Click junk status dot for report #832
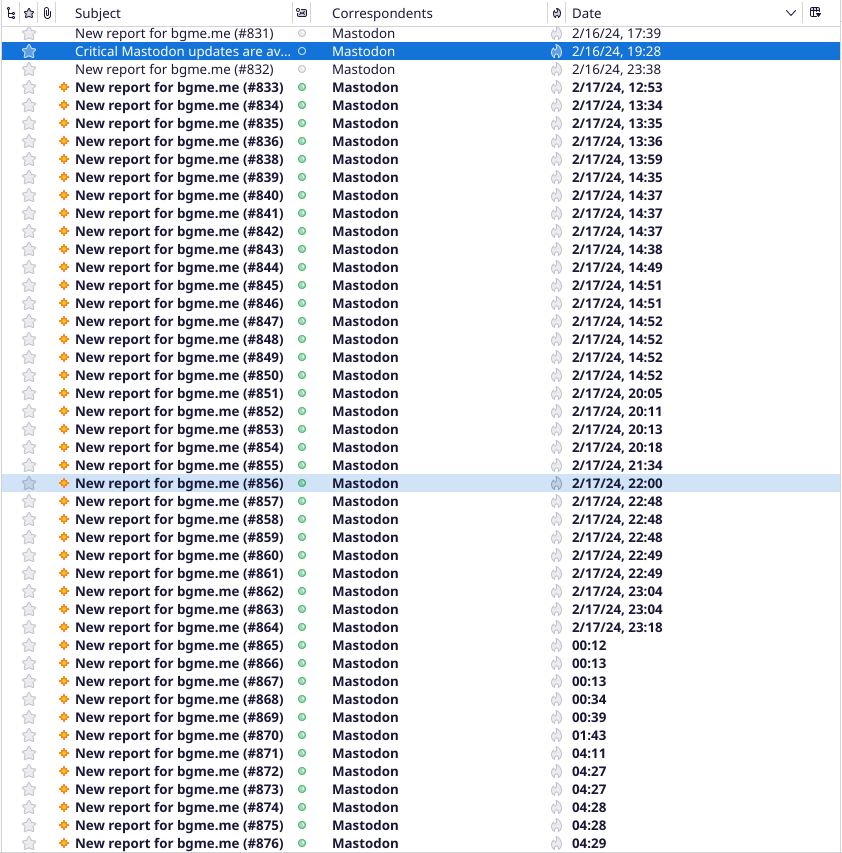Screen dimensions: 842x853 tap(301, 69)
